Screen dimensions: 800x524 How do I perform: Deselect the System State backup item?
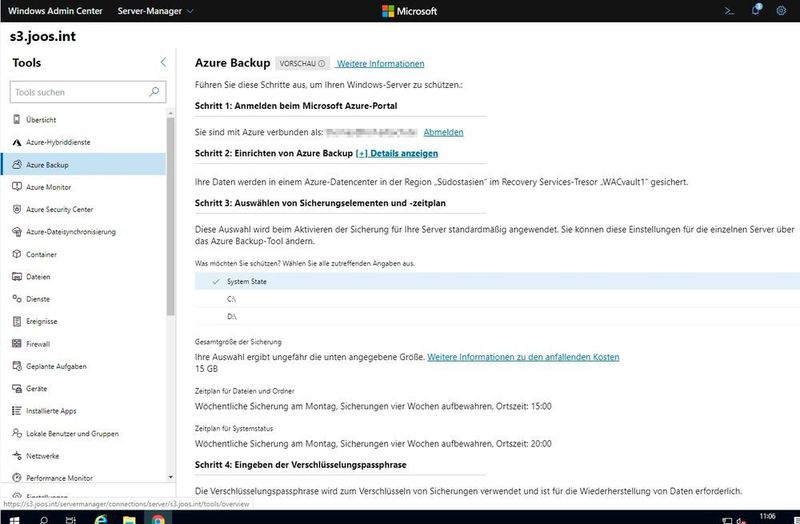coord(497,282)
